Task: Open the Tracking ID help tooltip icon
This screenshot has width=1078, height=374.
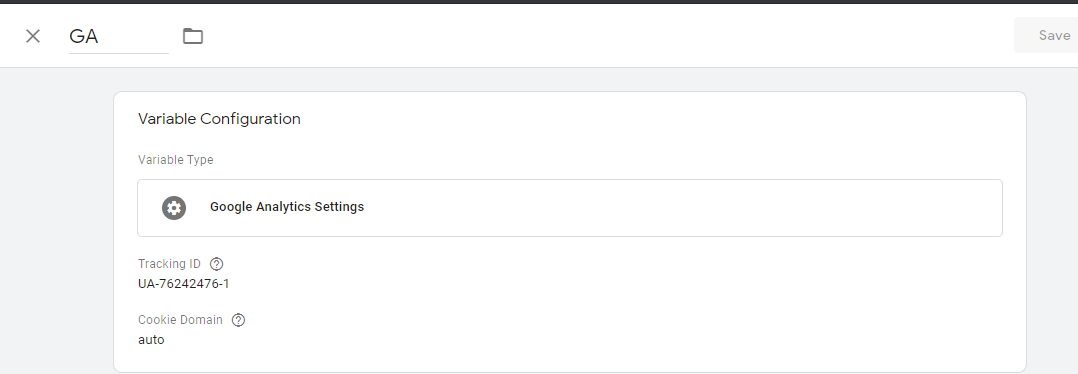Action: click(x=217, y=264)
